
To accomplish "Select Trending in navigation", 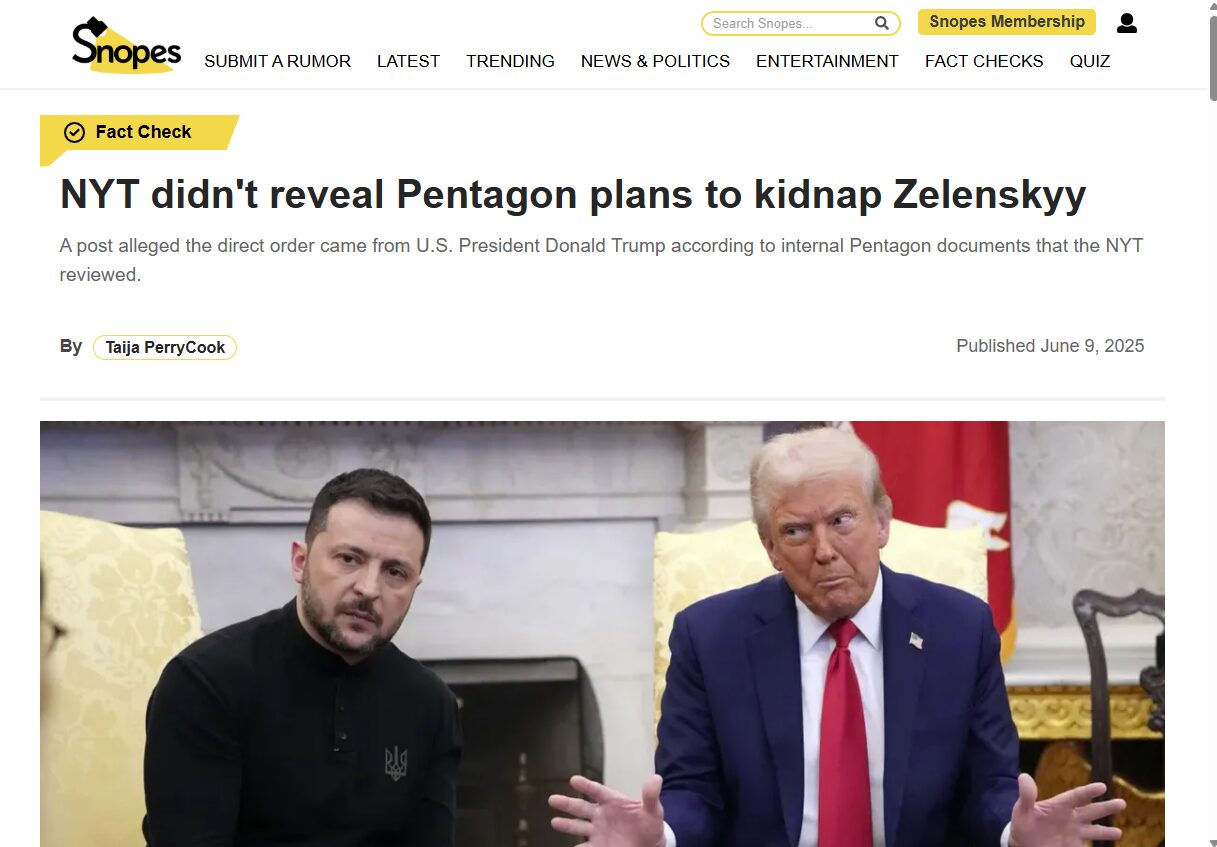I will click(x=510, y=61).
